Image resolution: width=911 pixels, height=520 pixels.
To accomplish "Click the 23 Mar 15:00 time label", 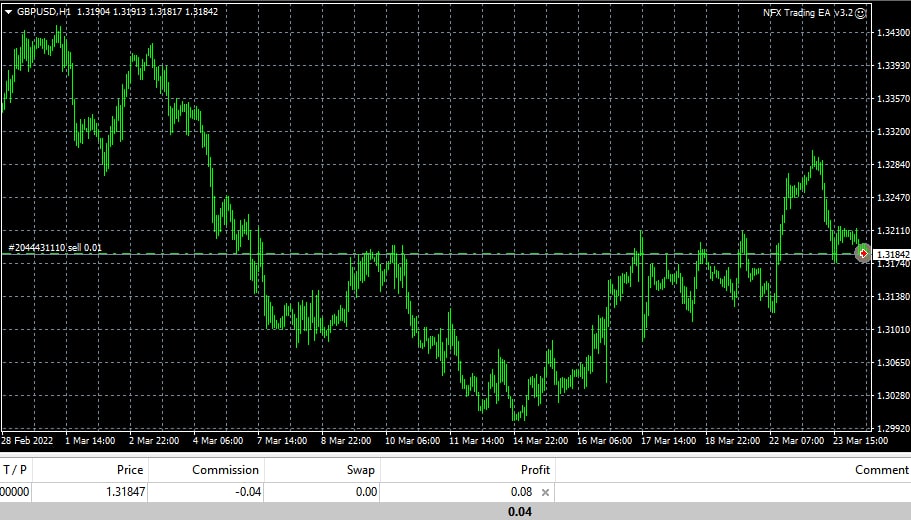I will [860, 440].
